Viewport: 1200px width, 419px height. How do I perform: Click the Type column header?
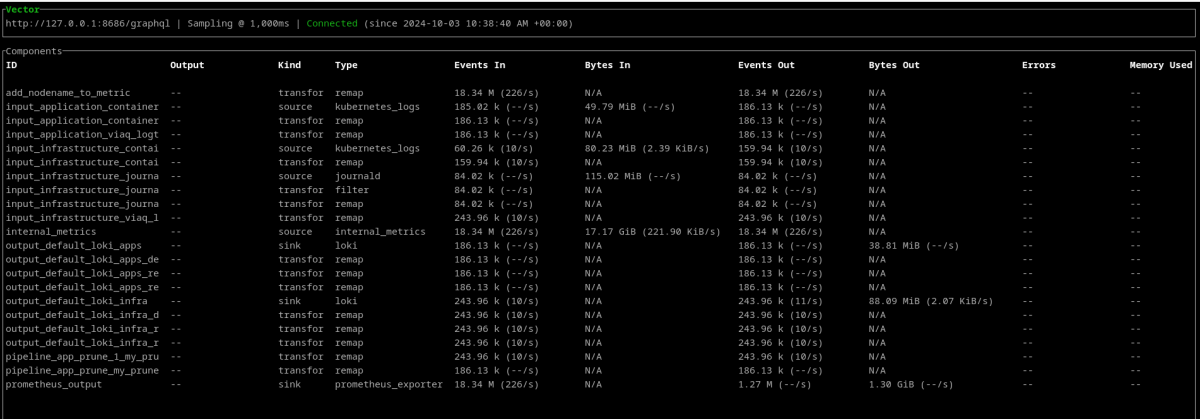click(x=346, y=65)
